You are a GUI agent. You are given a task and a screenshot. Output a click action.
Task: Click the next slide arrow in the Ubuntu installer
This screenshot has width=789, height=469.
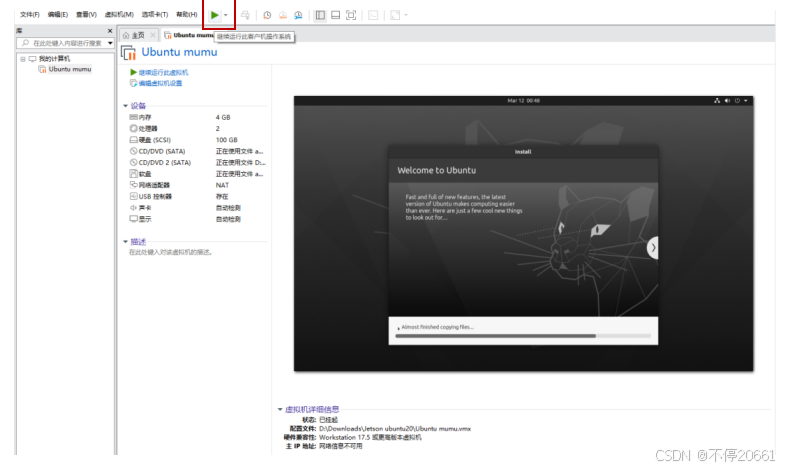tap(653, 248)
